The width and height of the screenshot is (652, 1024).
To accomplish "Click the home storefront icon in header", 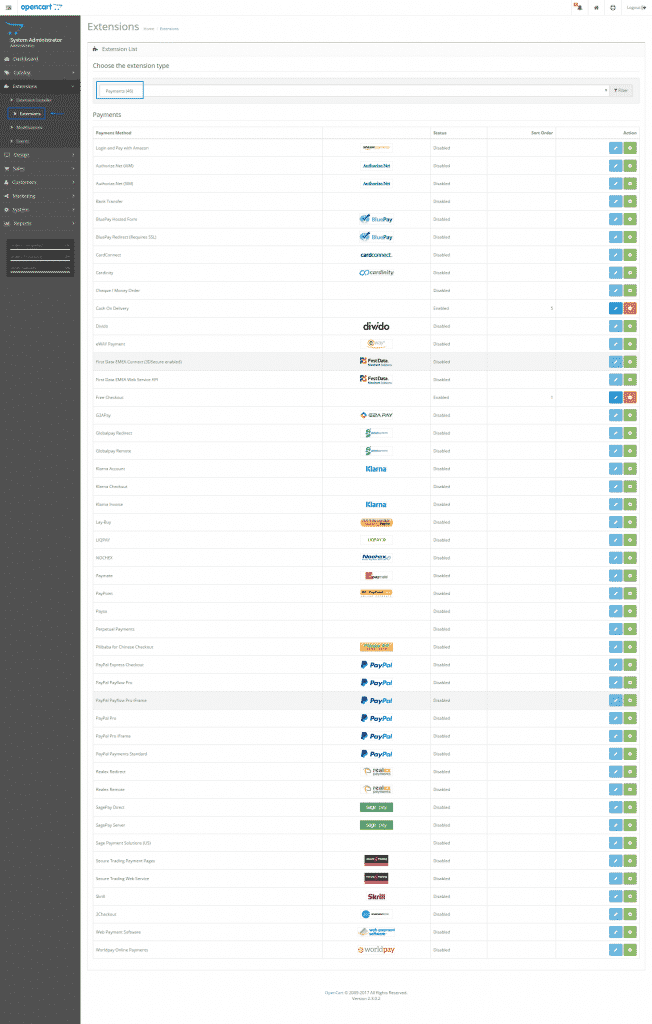I will click(596, 7).
